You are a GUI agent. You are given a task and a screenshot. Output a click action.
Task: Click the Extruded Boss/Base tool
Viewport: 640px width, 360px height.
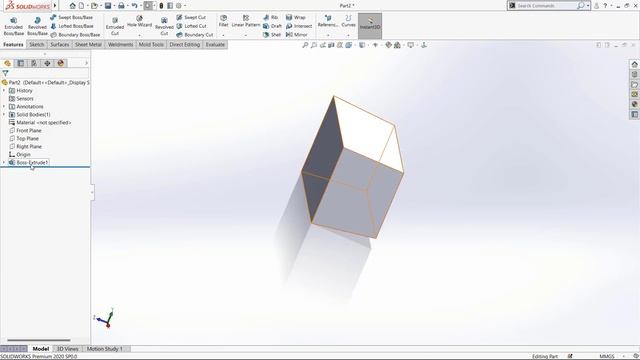coord(13,26)
